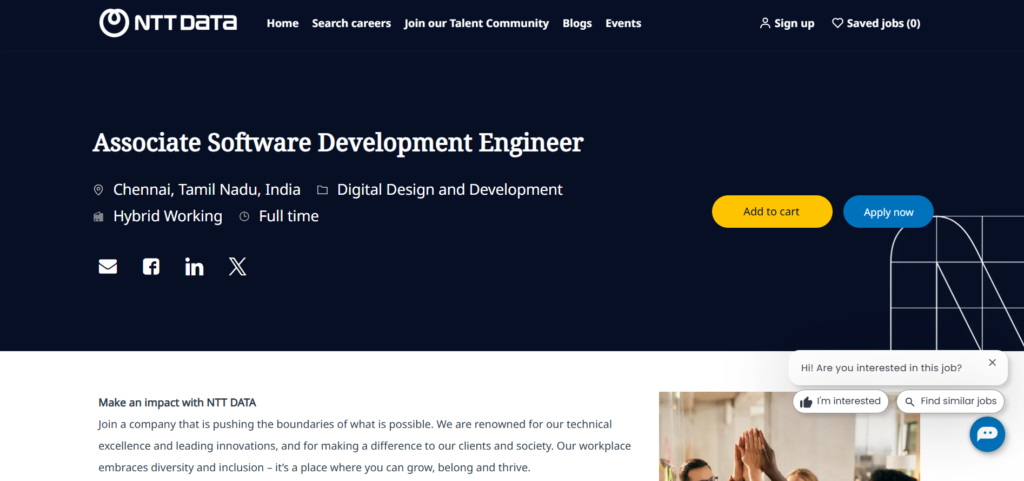This screenshot has width=1024, height=481.
Task: View Saved jobs (0)
Action: [876, 23]
